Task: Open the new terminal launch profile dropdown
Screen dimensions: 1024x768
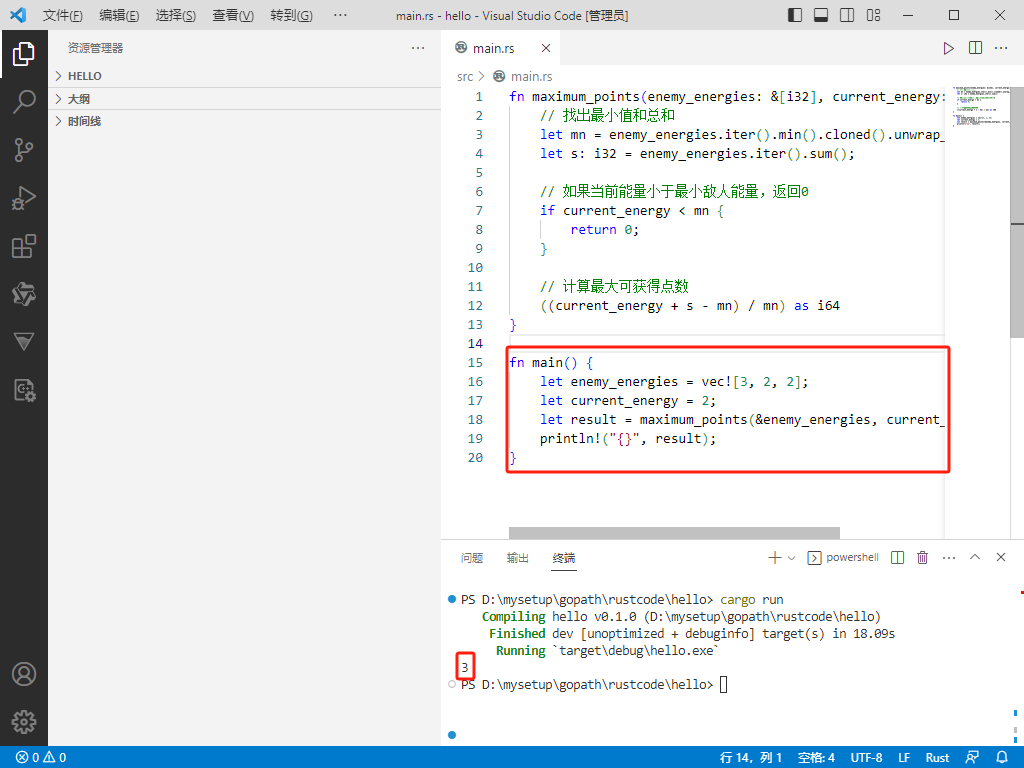Action: 792,558
